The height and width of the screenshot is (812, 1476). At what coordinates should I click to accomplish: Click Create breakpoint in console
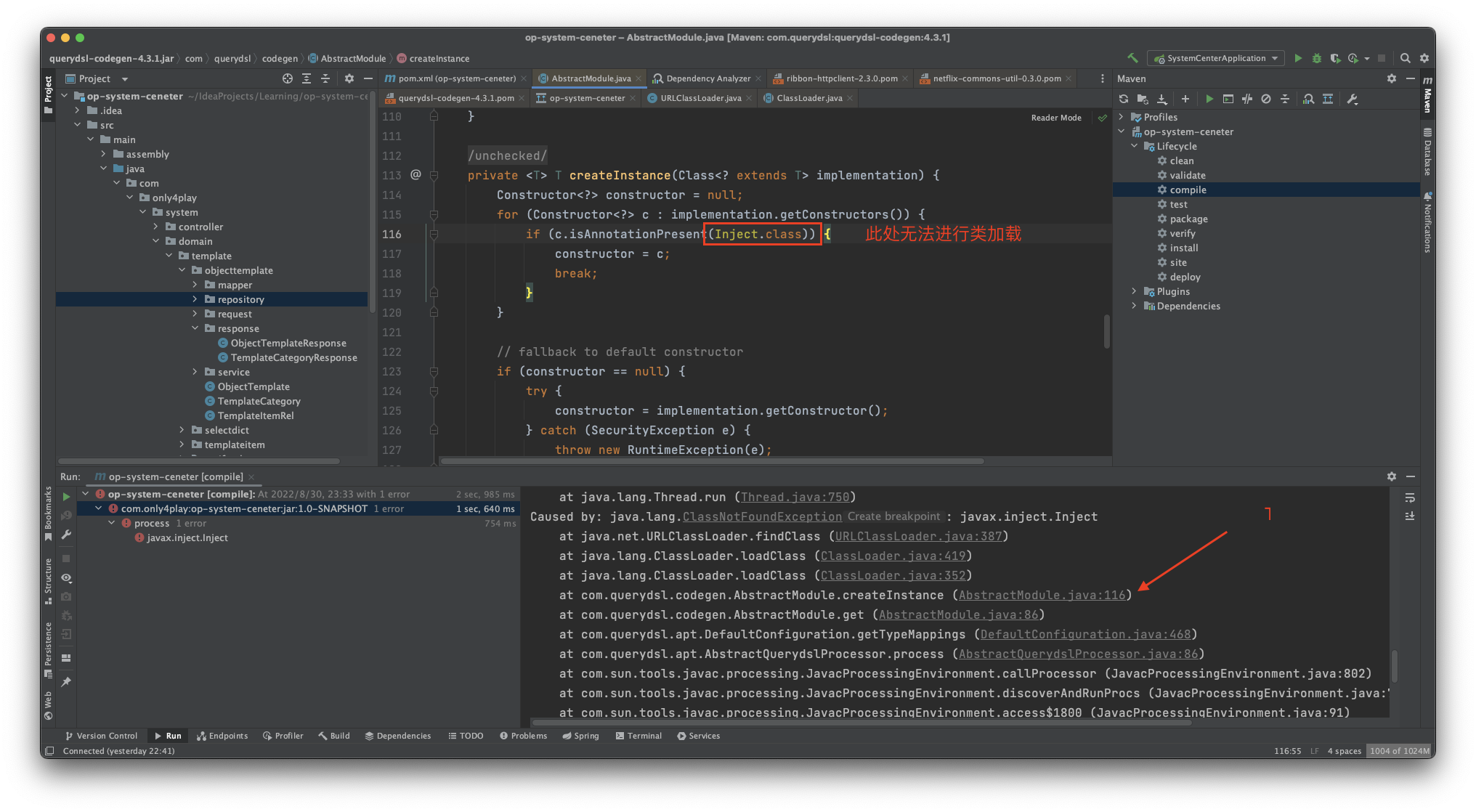[x=893, y=516]
